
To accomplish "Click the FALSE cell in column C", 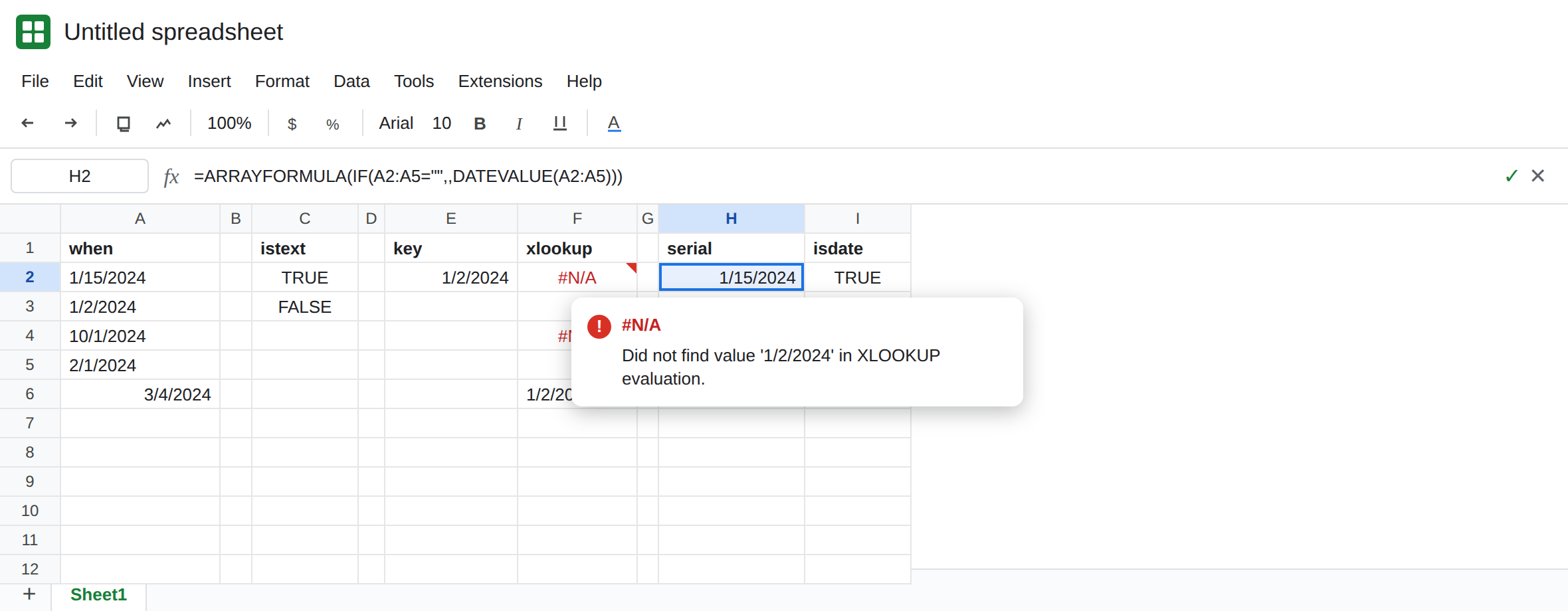I will click(x=305, y=306).
